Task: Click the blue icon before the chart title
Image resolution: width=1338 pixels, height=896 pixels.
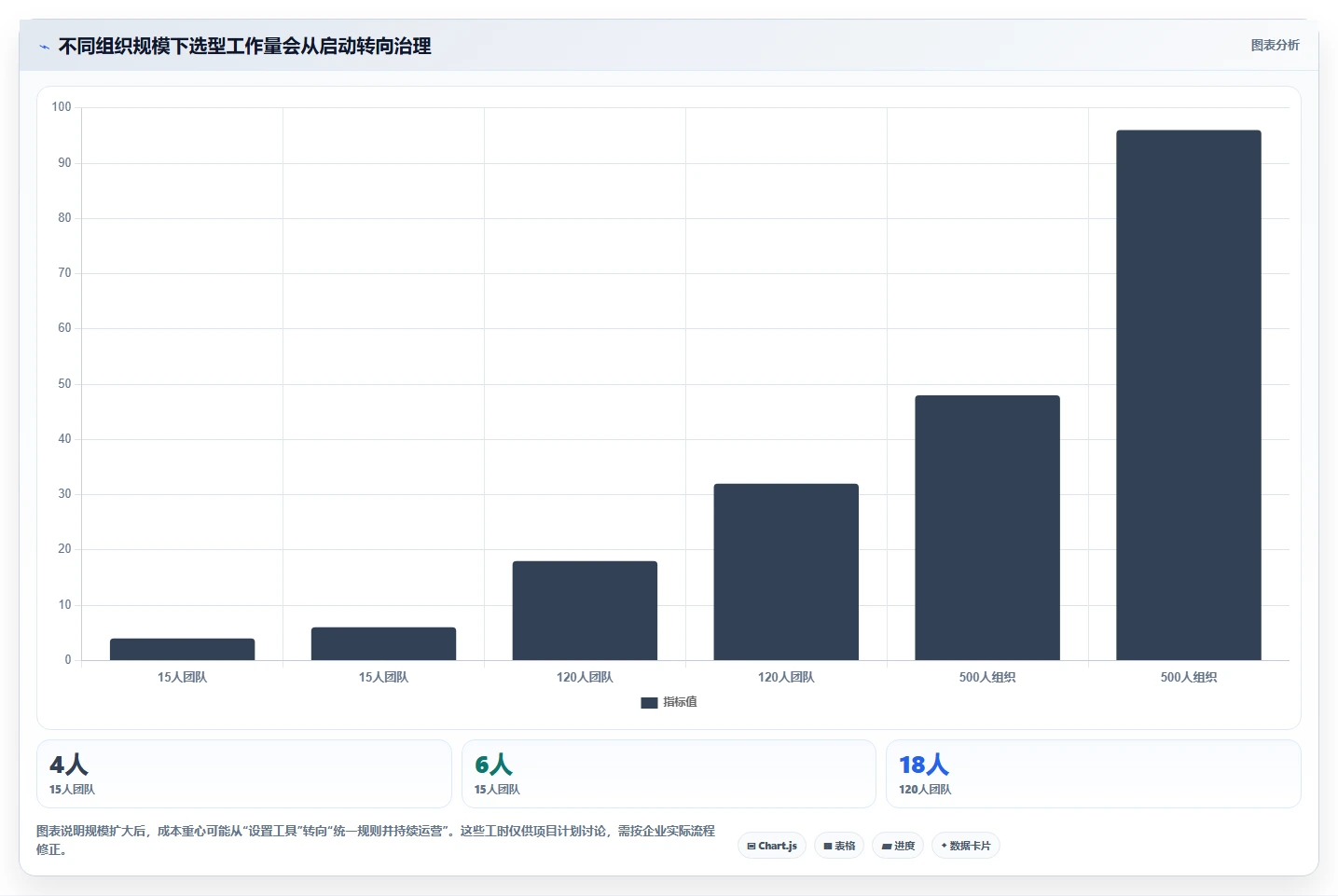Action: pos(44,47)
